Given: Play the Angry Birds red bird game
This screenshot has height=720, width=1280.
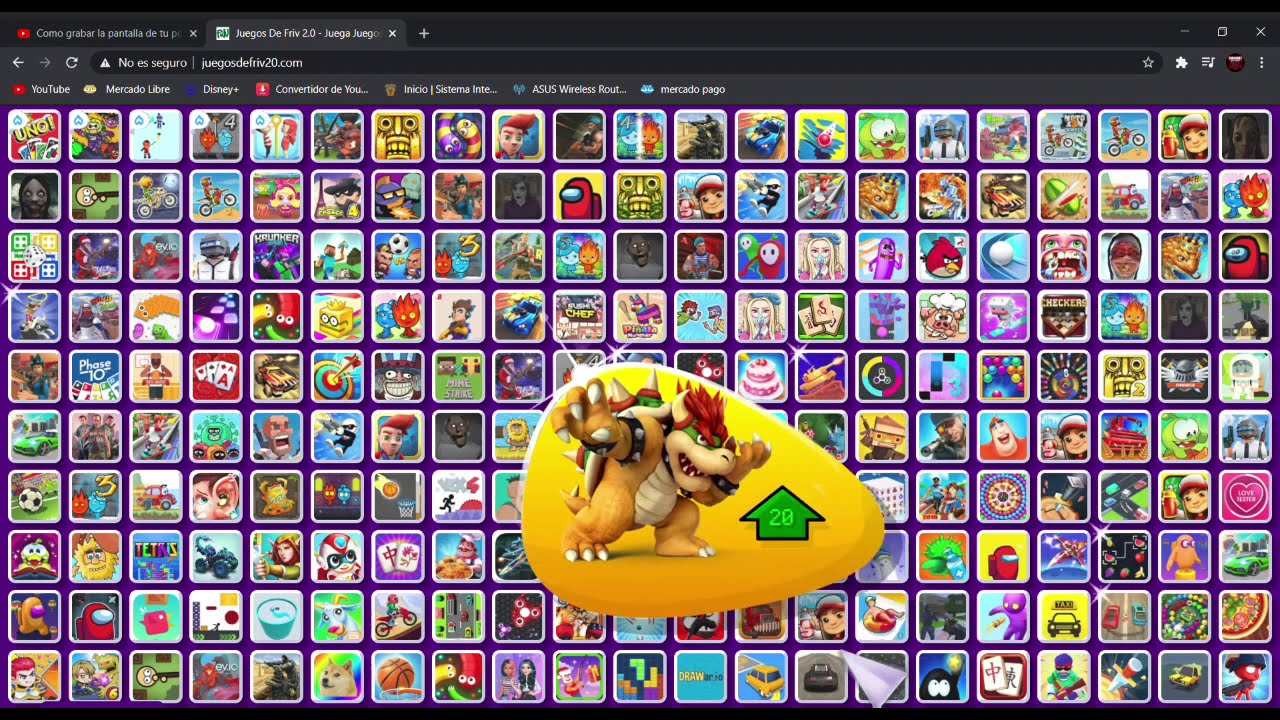Looking at the screenshot, I should 942,256.
